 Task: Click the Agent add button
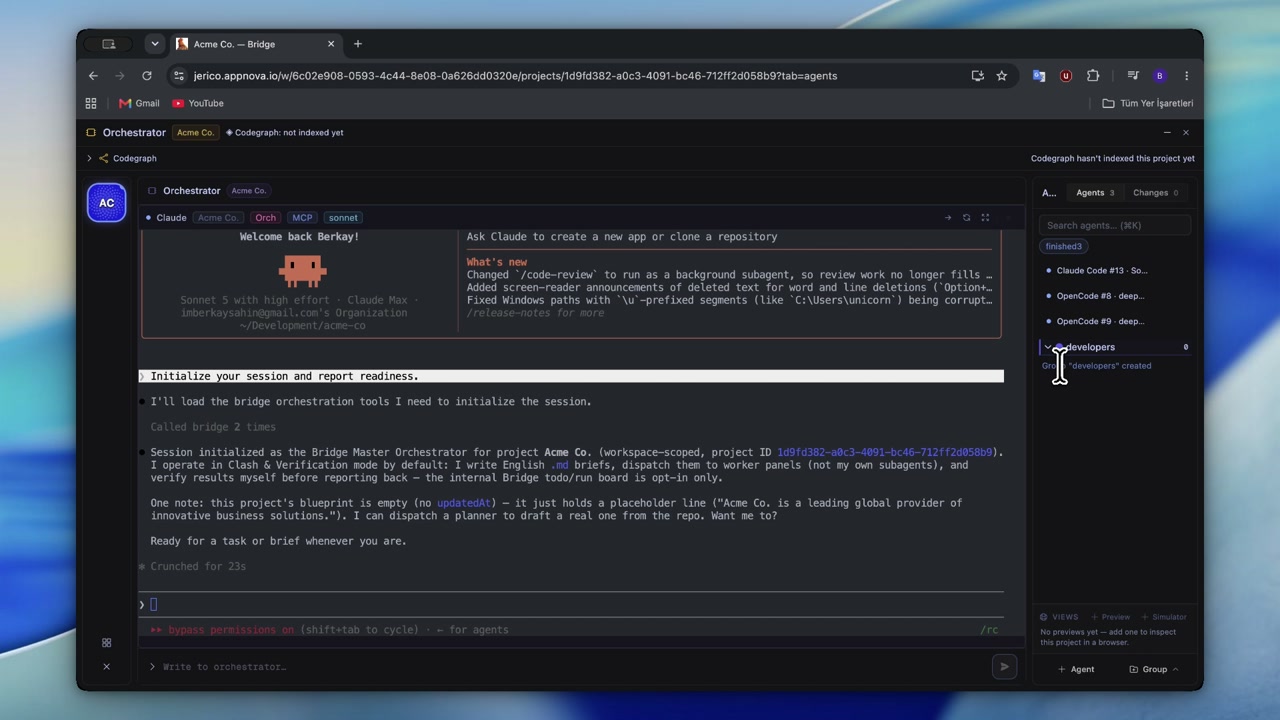(1076, 669)
